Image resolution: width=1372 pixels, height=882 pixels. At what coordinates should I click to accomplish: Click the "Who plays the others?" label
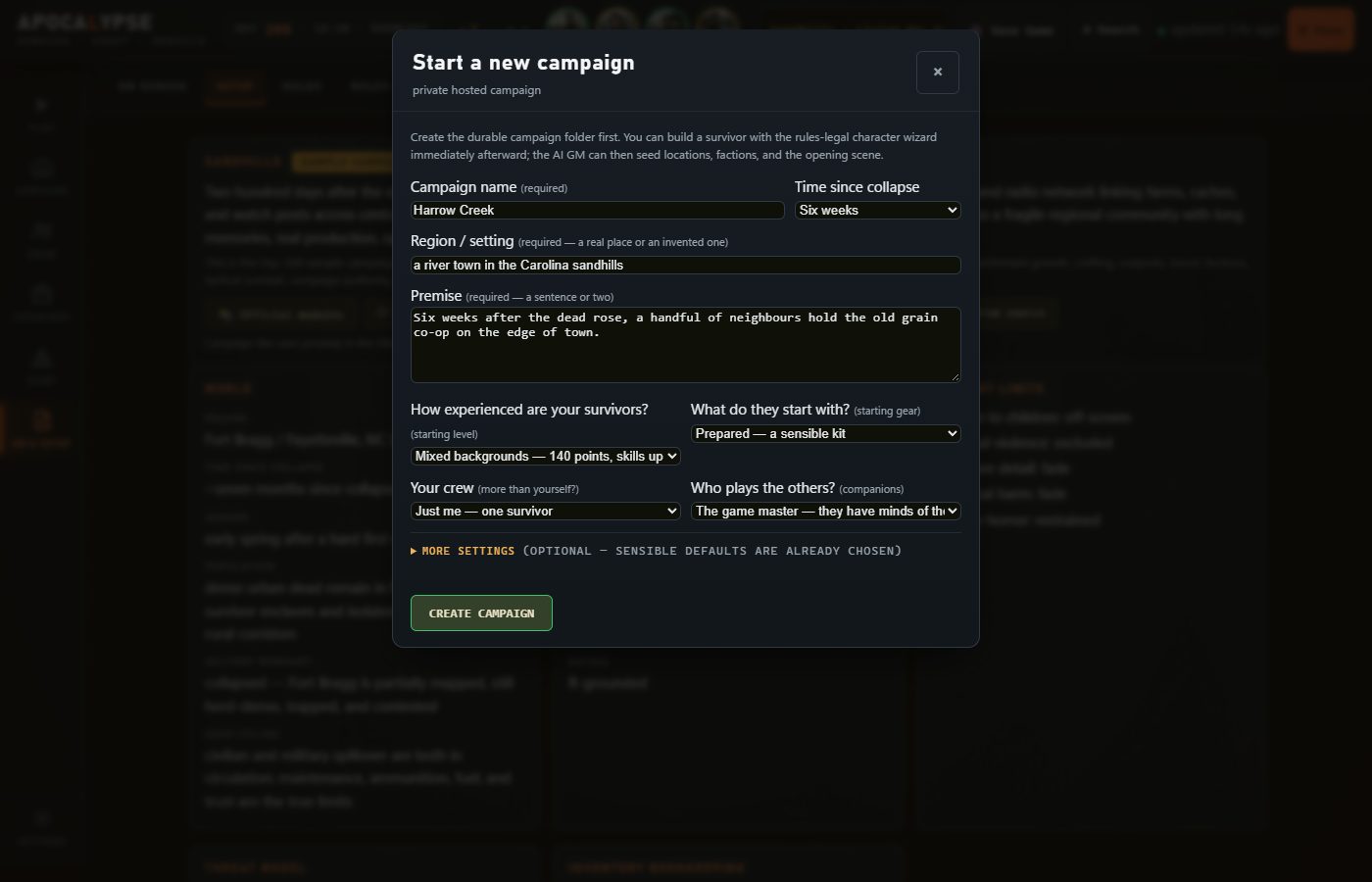763,488
